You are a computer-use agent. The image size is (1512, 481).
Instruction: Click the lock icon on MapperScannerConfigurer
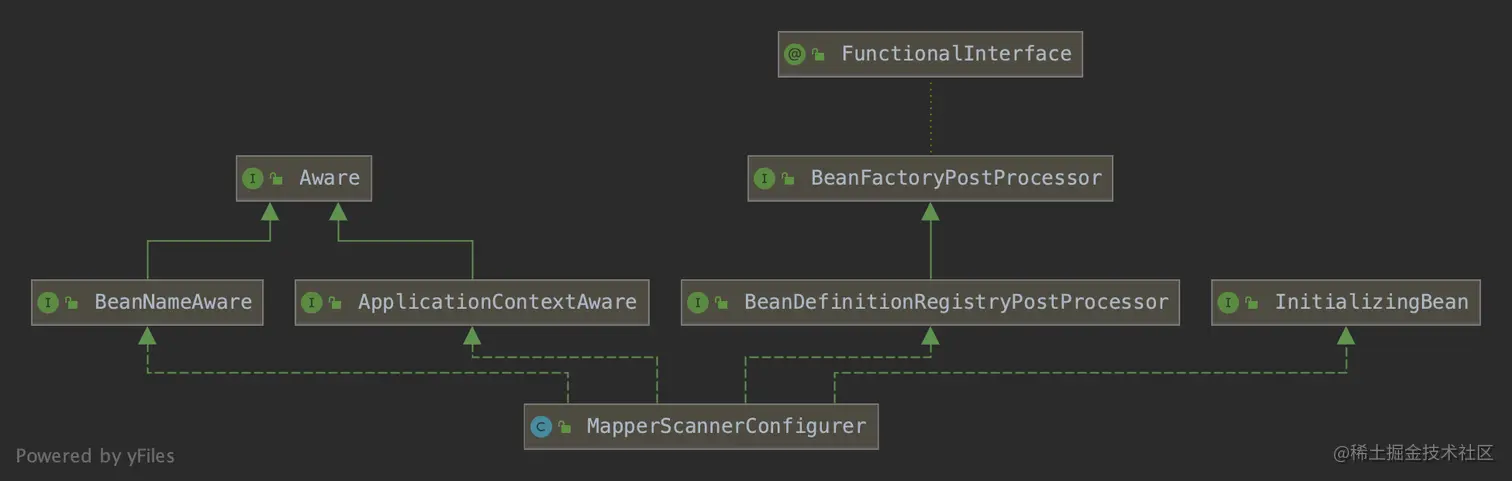tap(564, 428)
